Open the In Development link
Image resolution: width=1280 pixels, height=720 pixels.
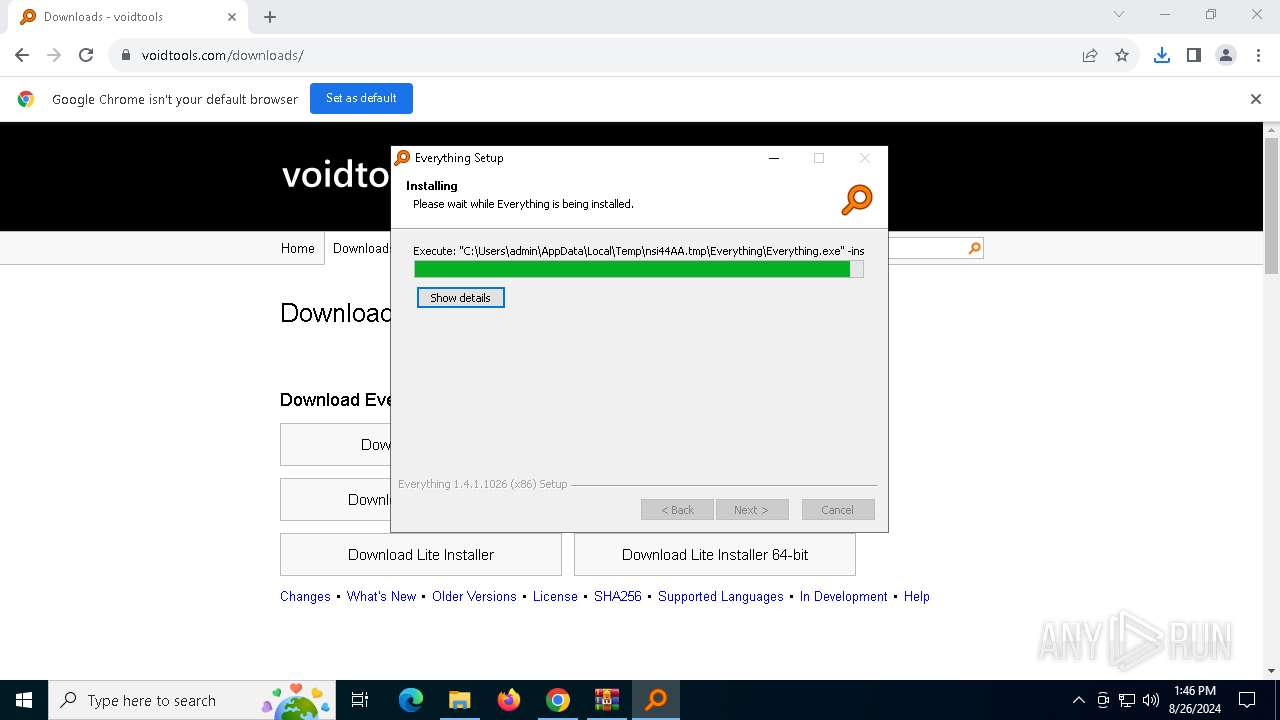[x=843, y=596]
